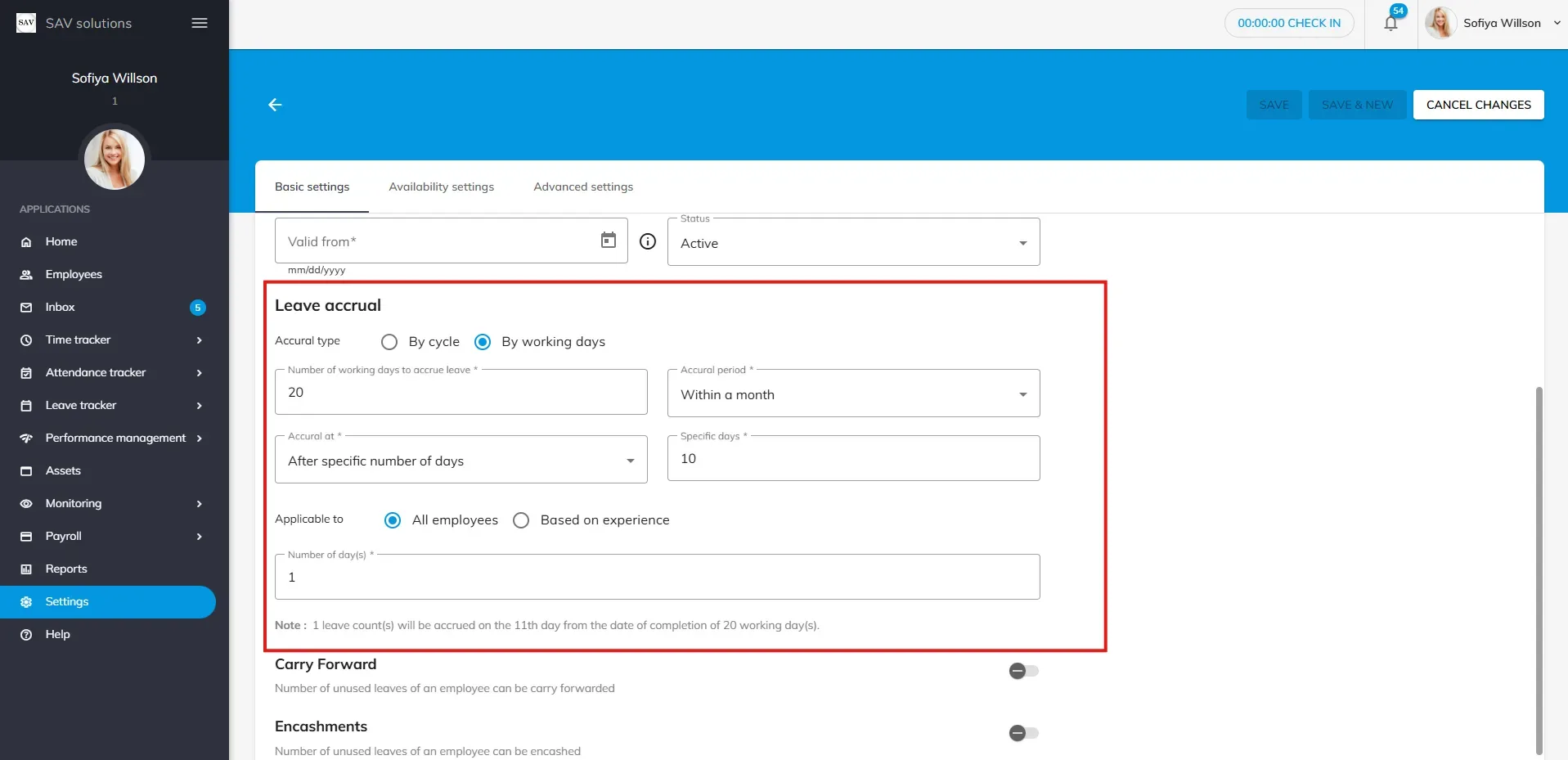Open Settings from the sidebar menu
Screen dimensions: 1568x760
click(x=108, y=602)
